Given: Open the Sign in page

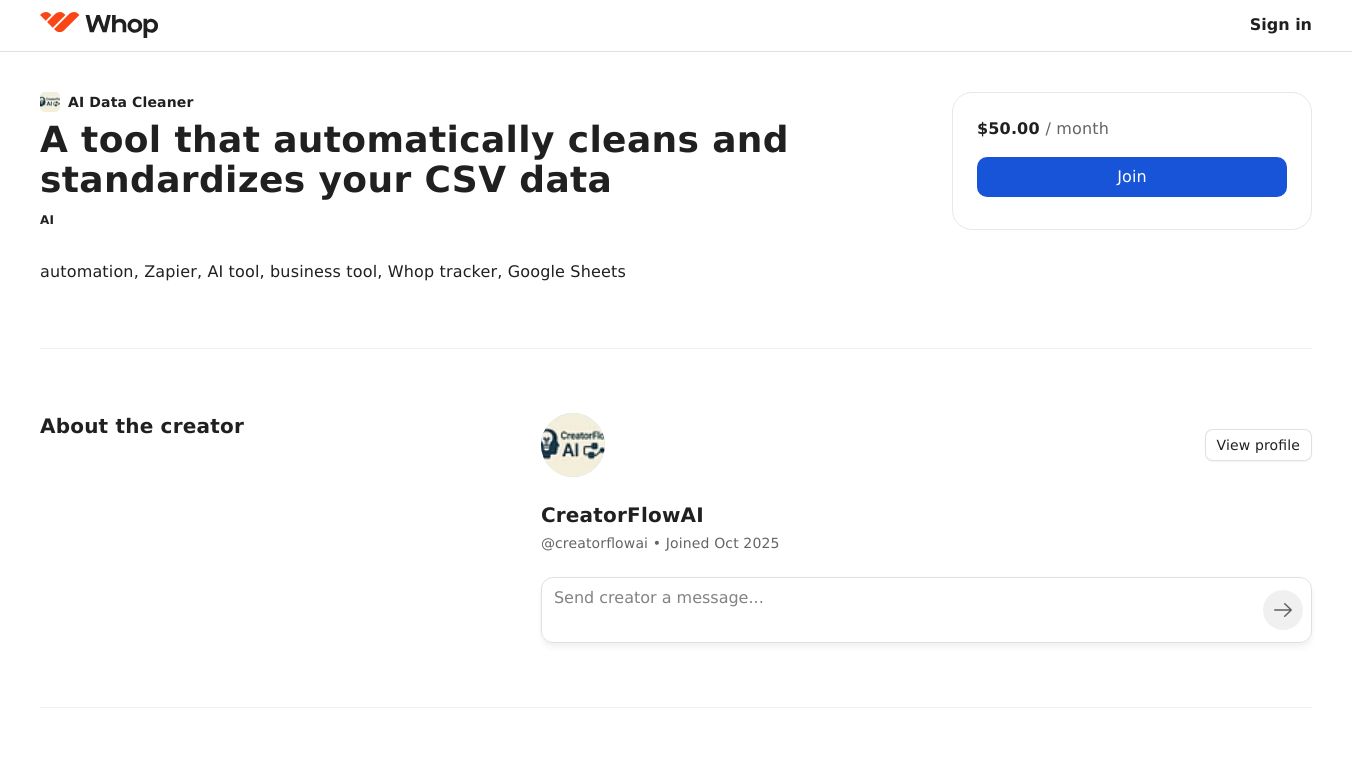Looking at the screenshot, I should click(x=1280, y=24).
